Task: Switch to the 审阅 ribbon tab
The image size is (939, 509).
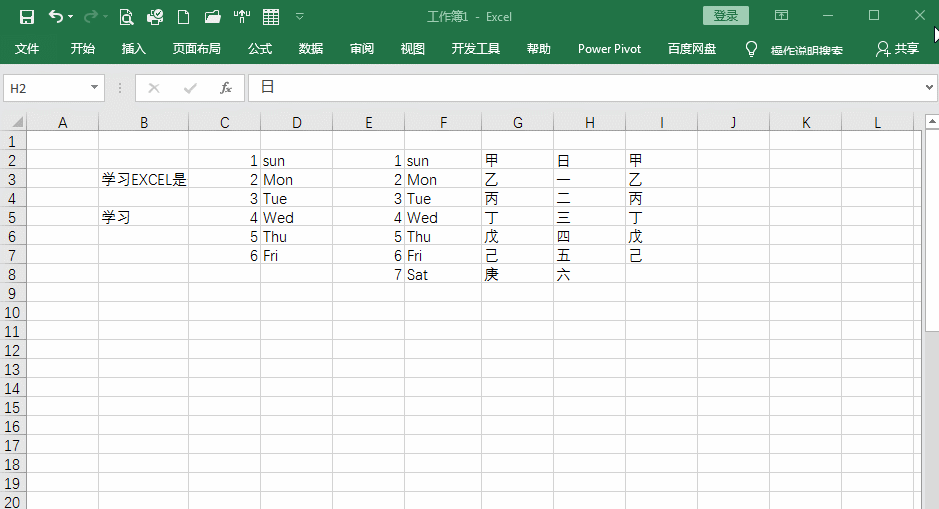Action: pyautogui.click(x=362, y=49)
